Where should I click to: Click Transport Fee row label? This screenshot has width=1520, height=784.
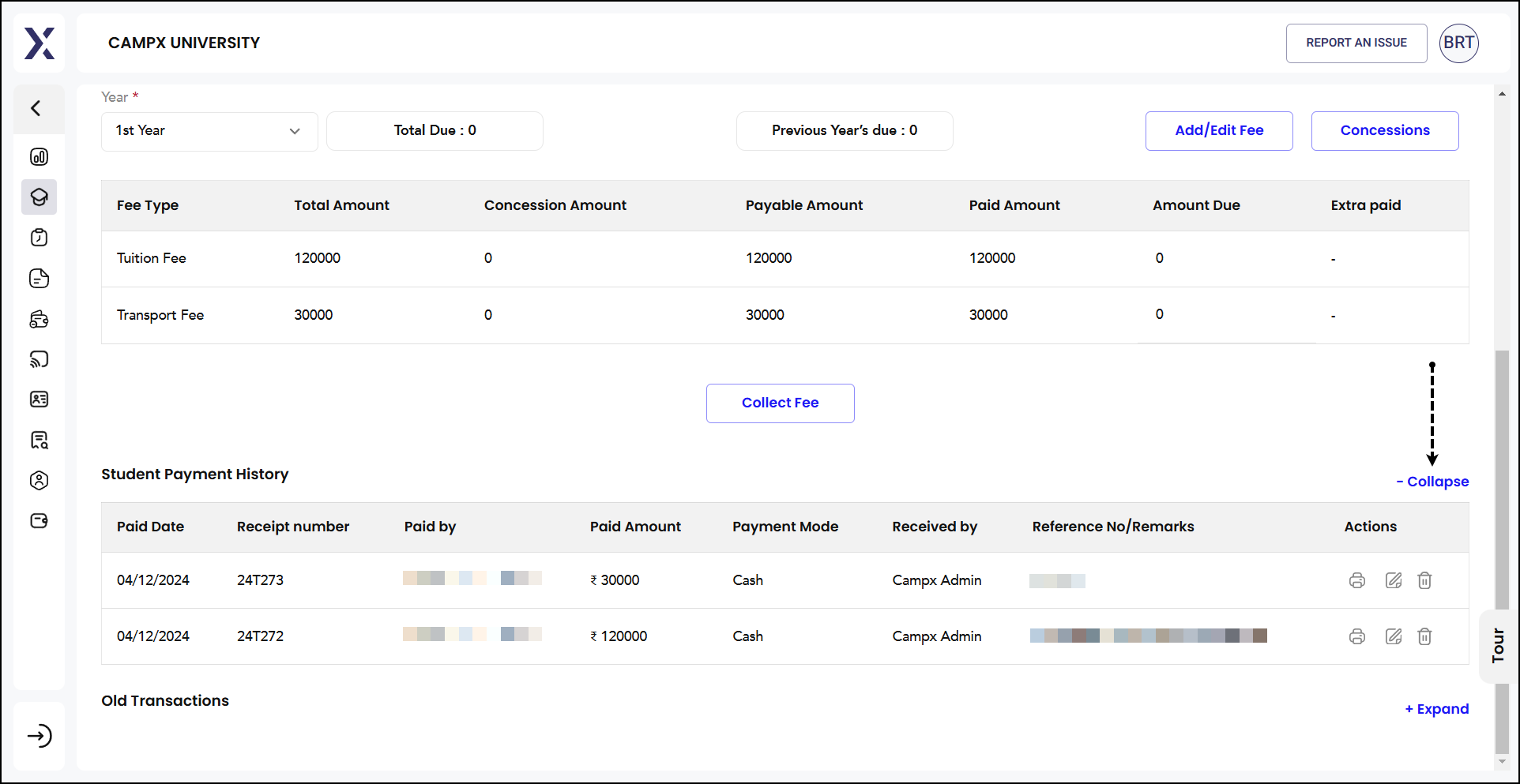tap(160, 315)
